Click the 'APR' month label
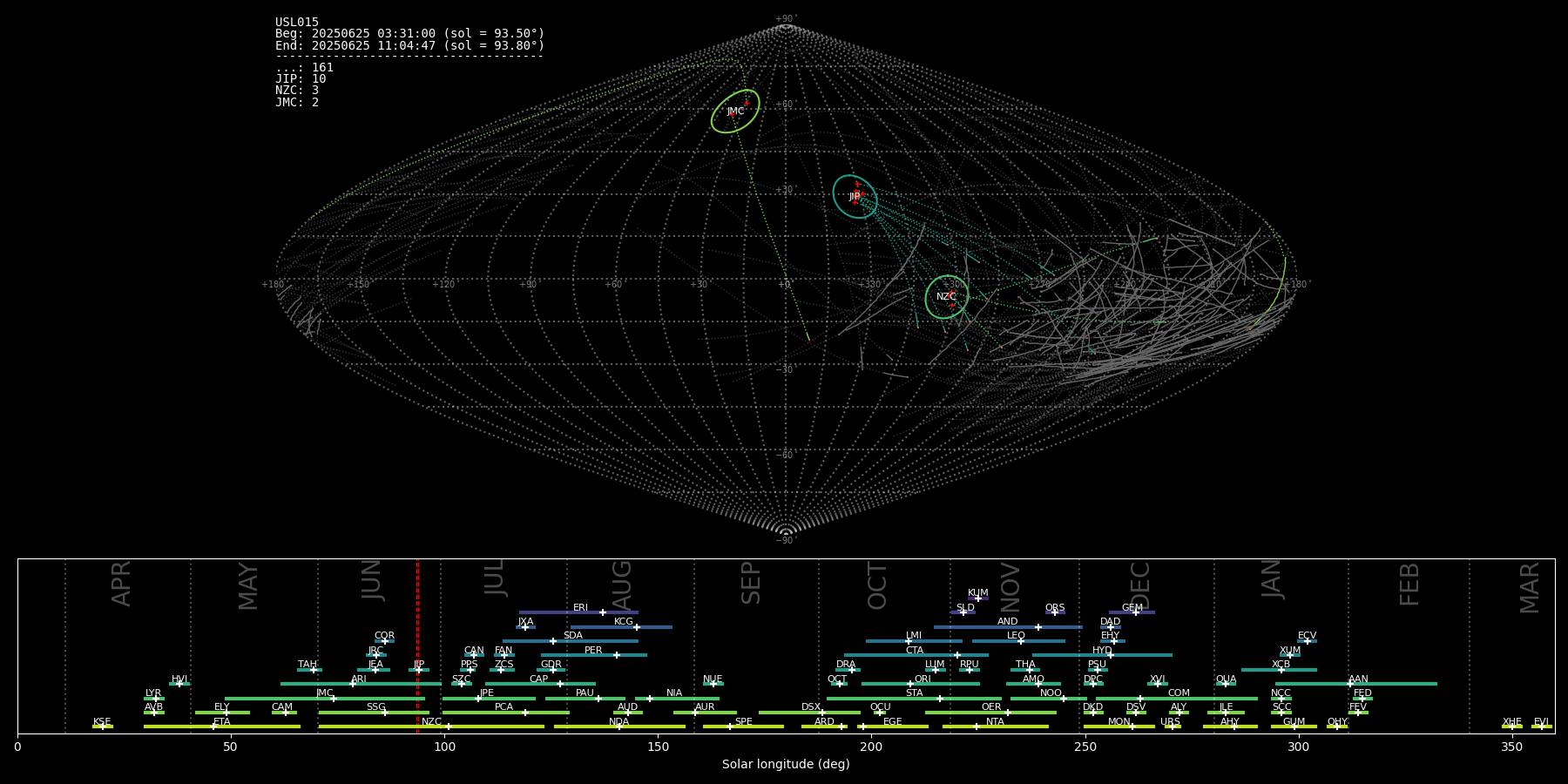Image resolution: width=1568 pixels, height=784 pixels. point(121,584)
